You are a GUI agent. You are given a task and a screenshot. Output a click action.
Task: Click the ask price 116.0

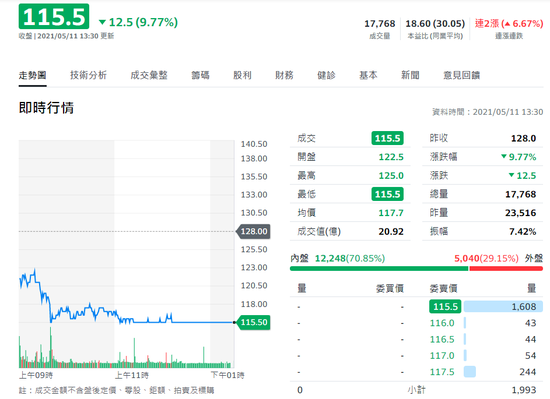click(x=442, y=323)
